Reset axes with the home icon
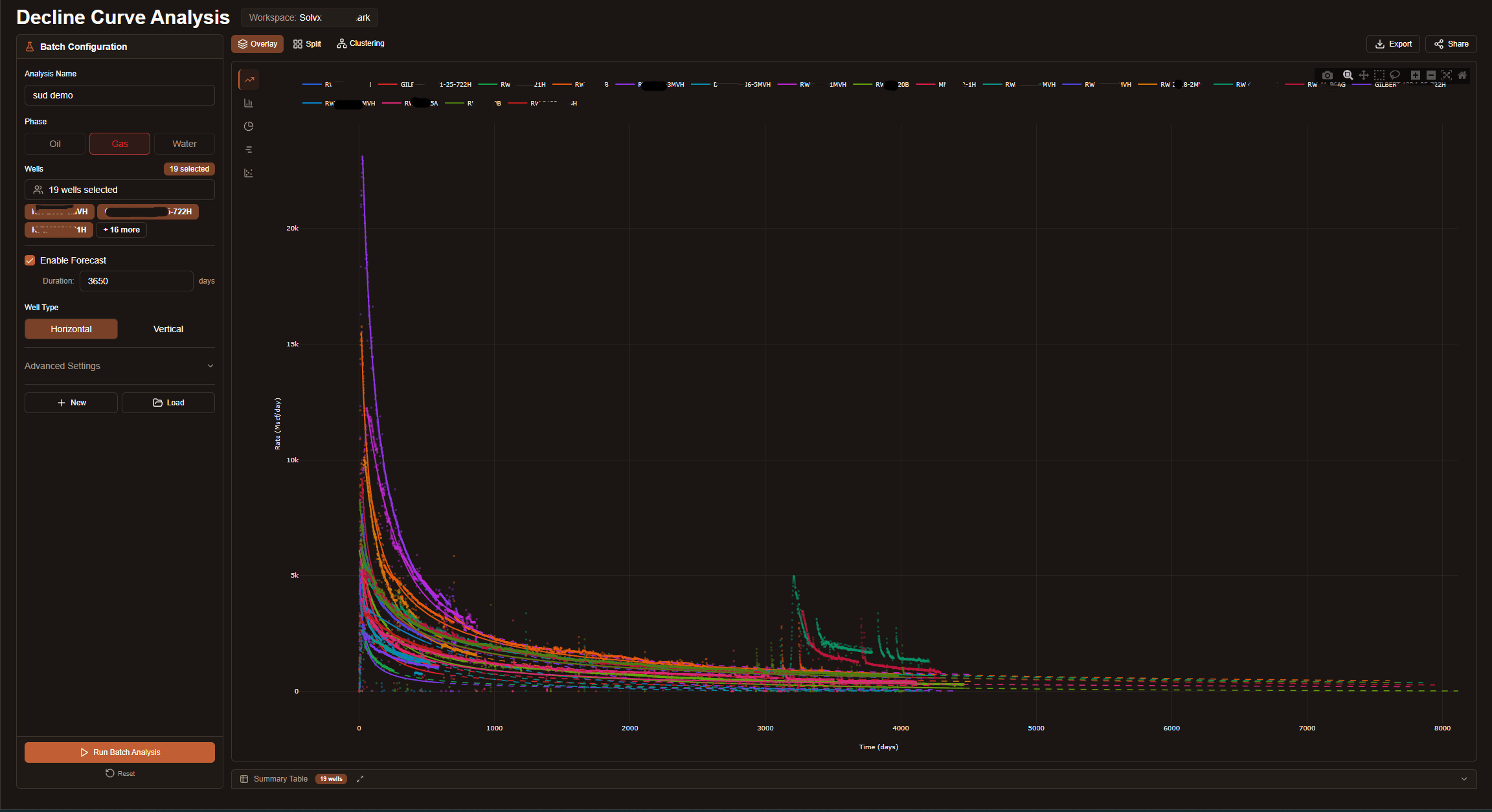The width and height of the screenshot is (1492, 812). point(1462,75)
